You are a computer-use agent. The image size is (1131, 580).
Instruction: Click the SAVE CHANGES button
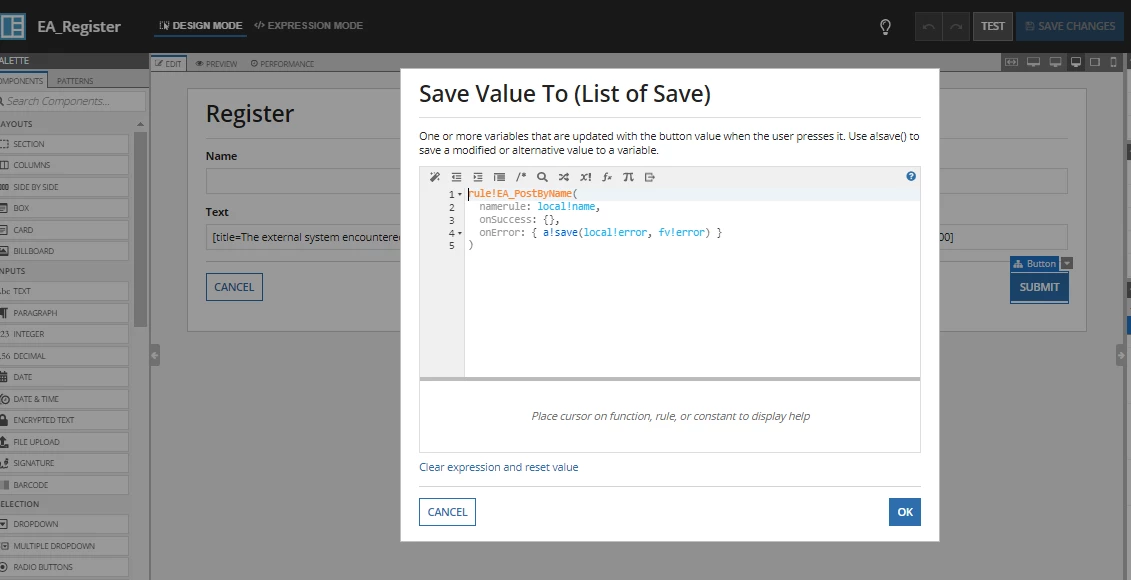[1070, 26]
